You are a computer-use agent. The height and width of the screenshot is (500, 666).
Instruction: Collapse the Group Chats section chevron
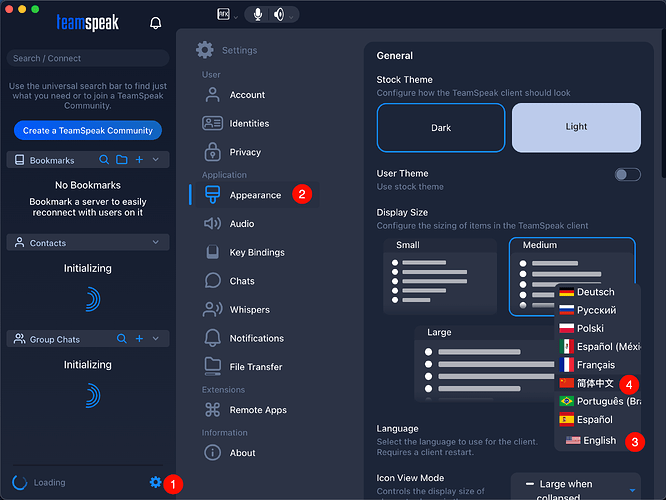coord(155,339)
